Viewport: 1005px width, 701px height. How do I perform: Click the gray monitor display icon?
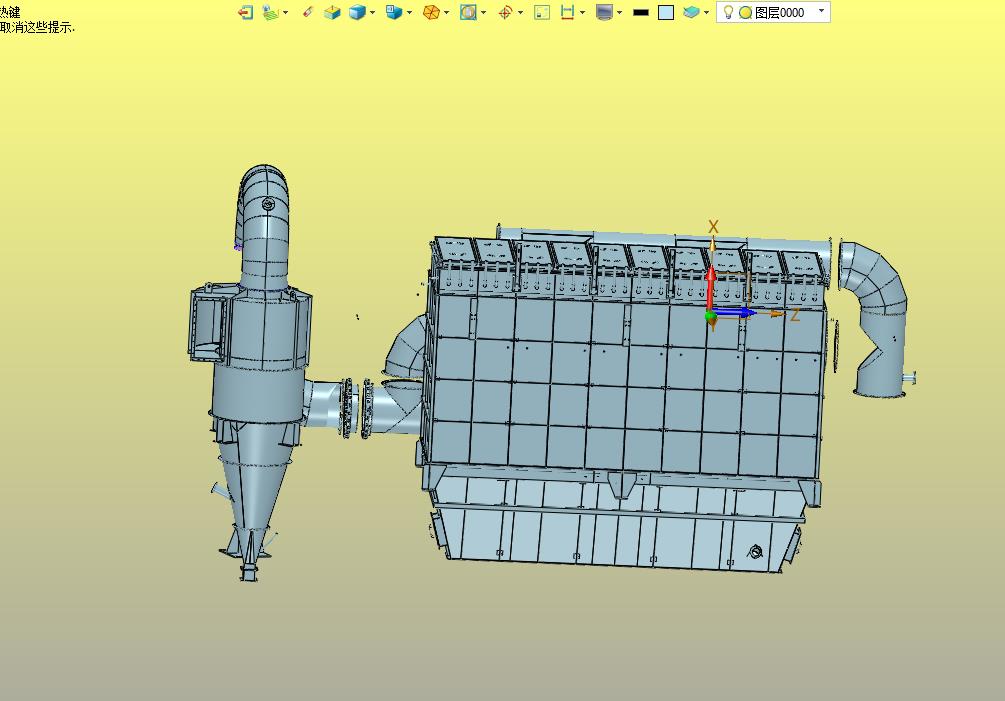tap(604, 12)
